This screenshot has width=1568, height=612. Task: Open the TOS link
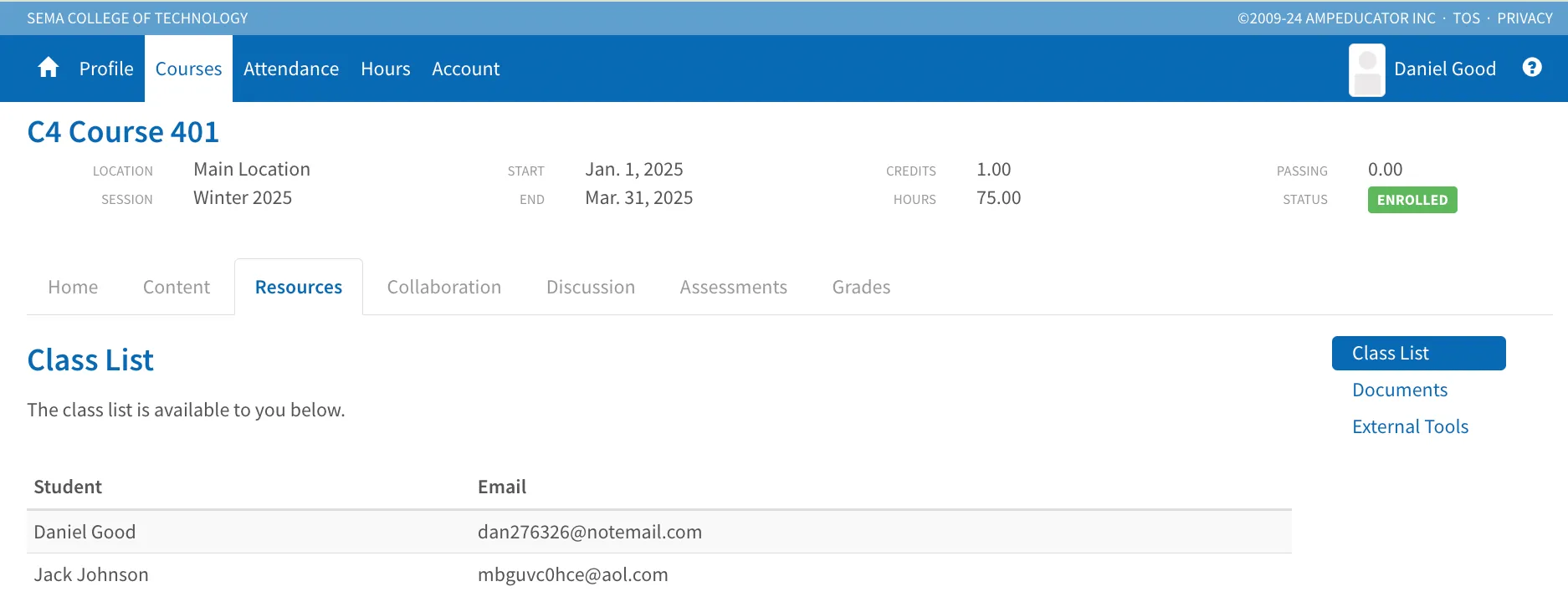pyautogui.click(x=1466, y=18)
